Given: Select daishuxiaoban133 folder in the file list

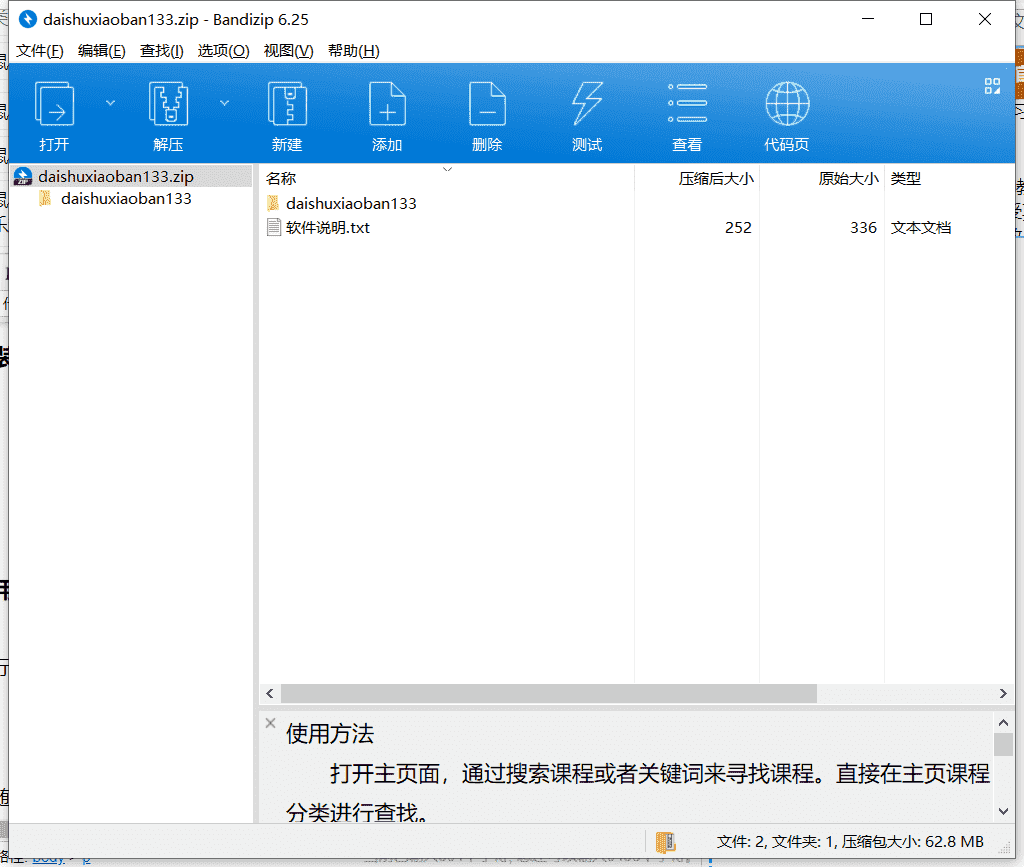Looking at the screenshot, I should point(351,204).
